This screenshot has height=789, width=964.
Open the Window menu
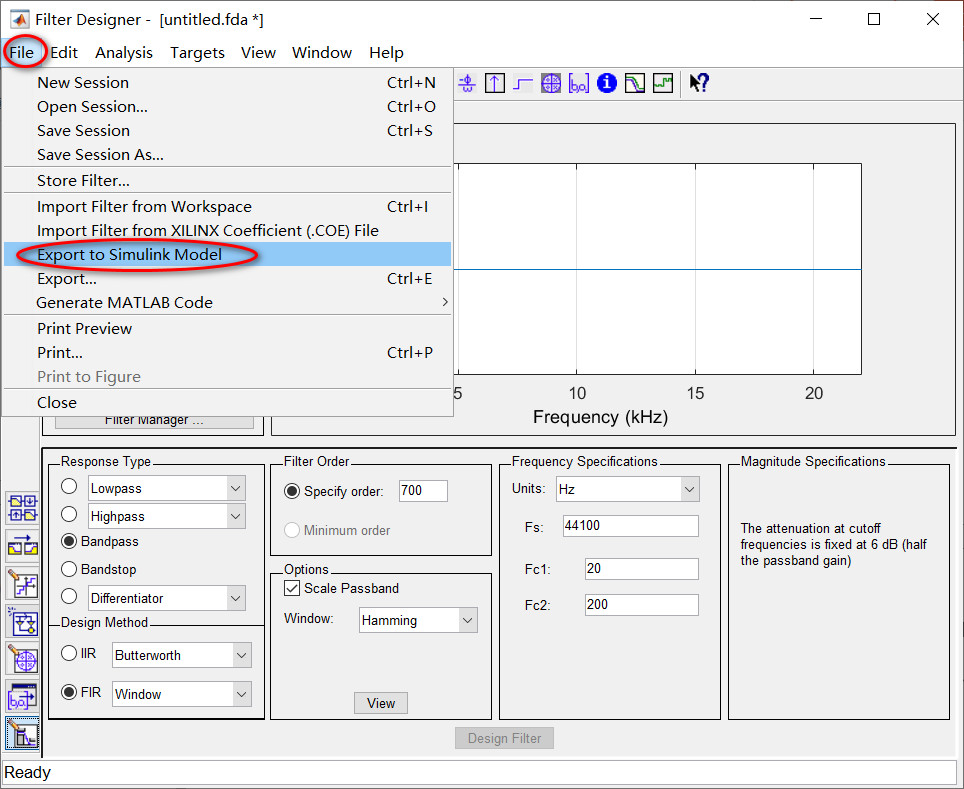[x=322, y=53]
